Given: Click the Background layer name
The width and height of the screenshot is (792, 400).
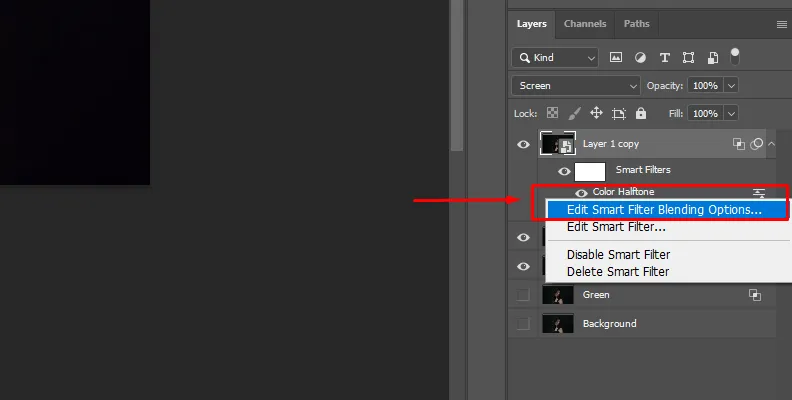Looking at the screenshot, I should [x=610, y=323].
